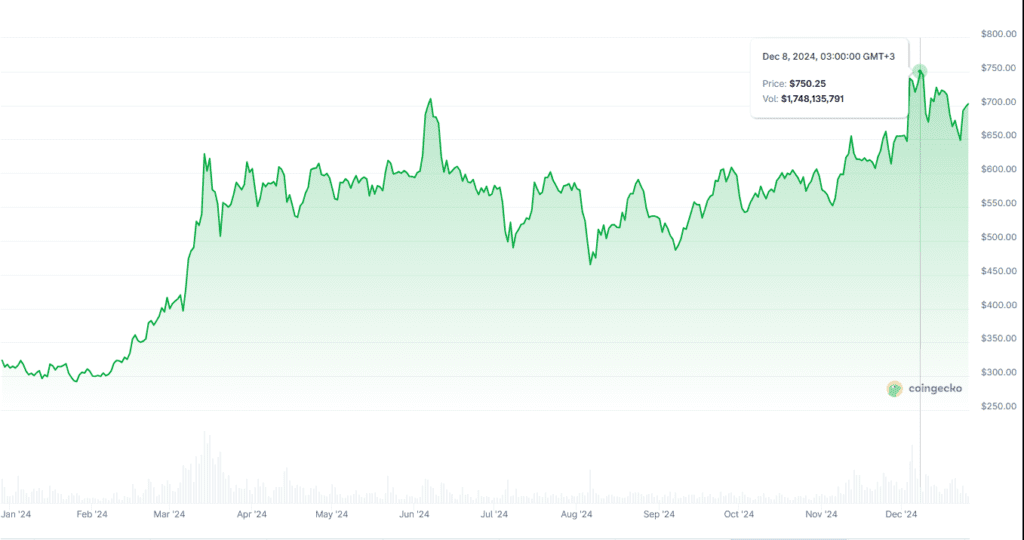Click the $500.00 price axis label
Viewport: 1024px width, 540px height.
coord(998,237)
